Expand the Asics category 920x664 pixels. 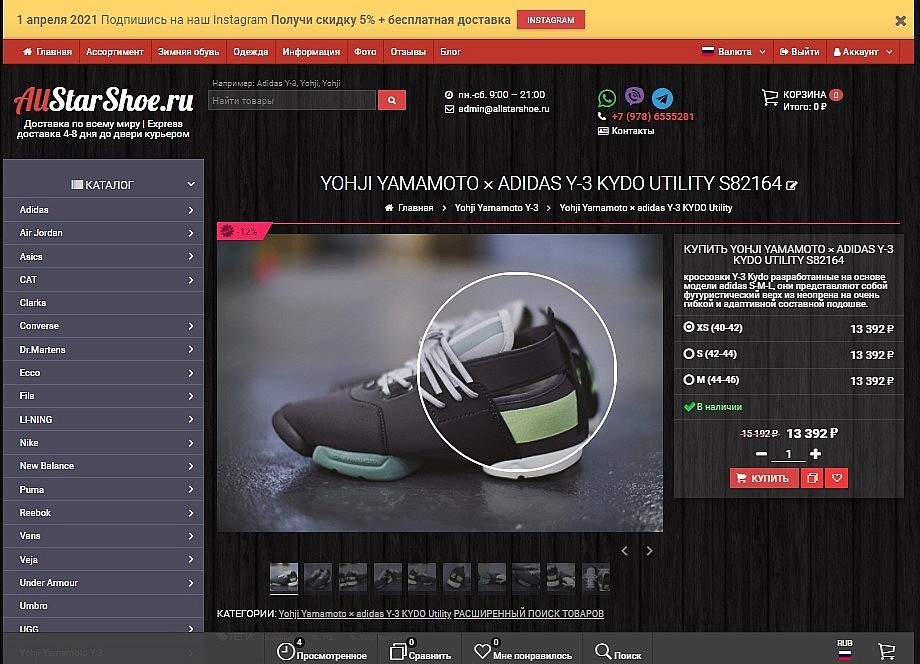point(191,256)
